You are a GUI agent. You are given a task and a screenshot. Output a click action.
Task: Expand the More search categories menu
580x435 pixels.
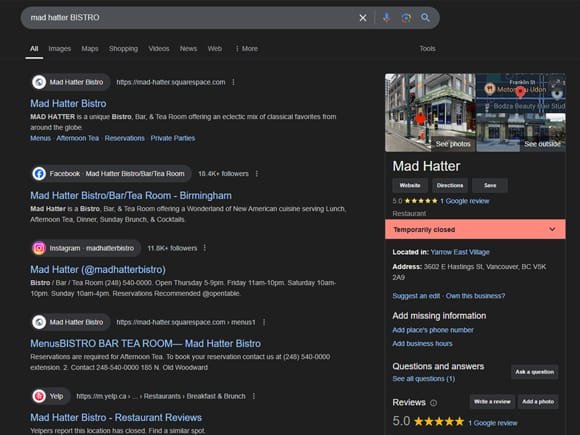247,49
